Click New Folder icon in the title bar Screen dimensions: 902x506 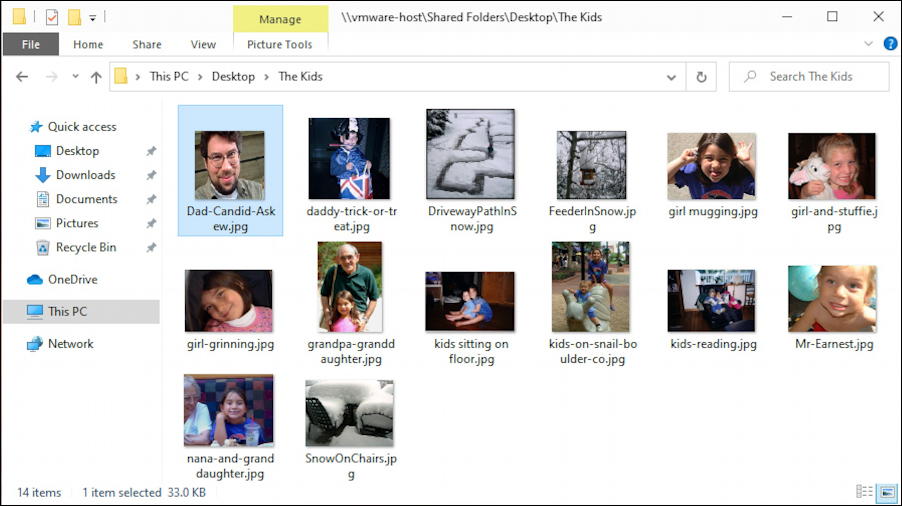pos(74,17)
